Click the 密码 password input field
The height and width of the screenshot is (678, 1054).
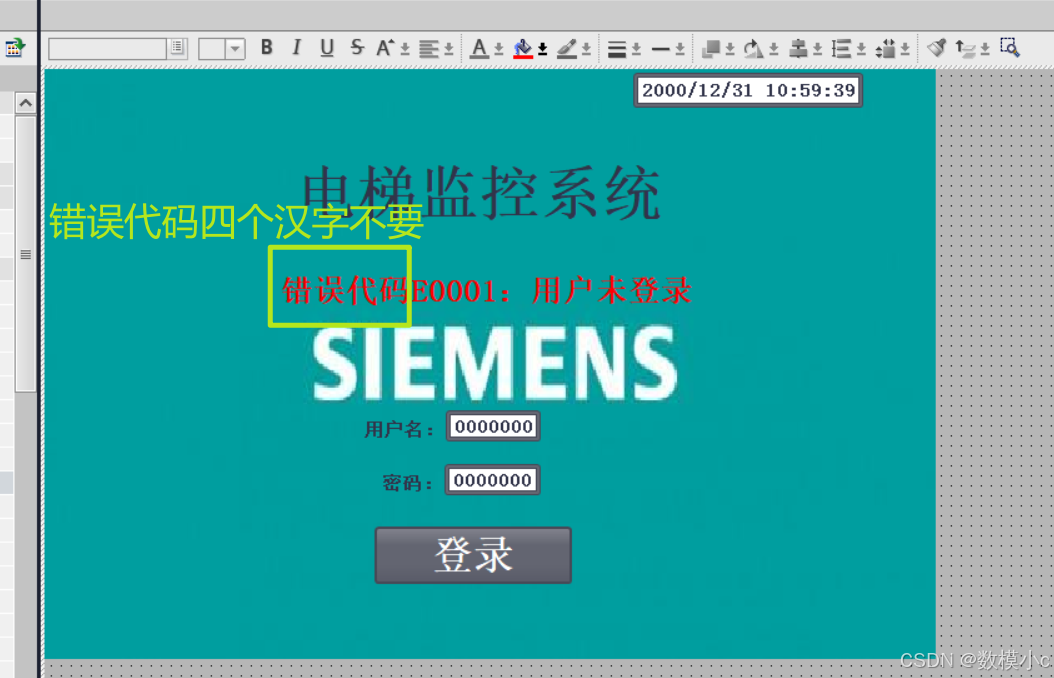coord(493,480)
